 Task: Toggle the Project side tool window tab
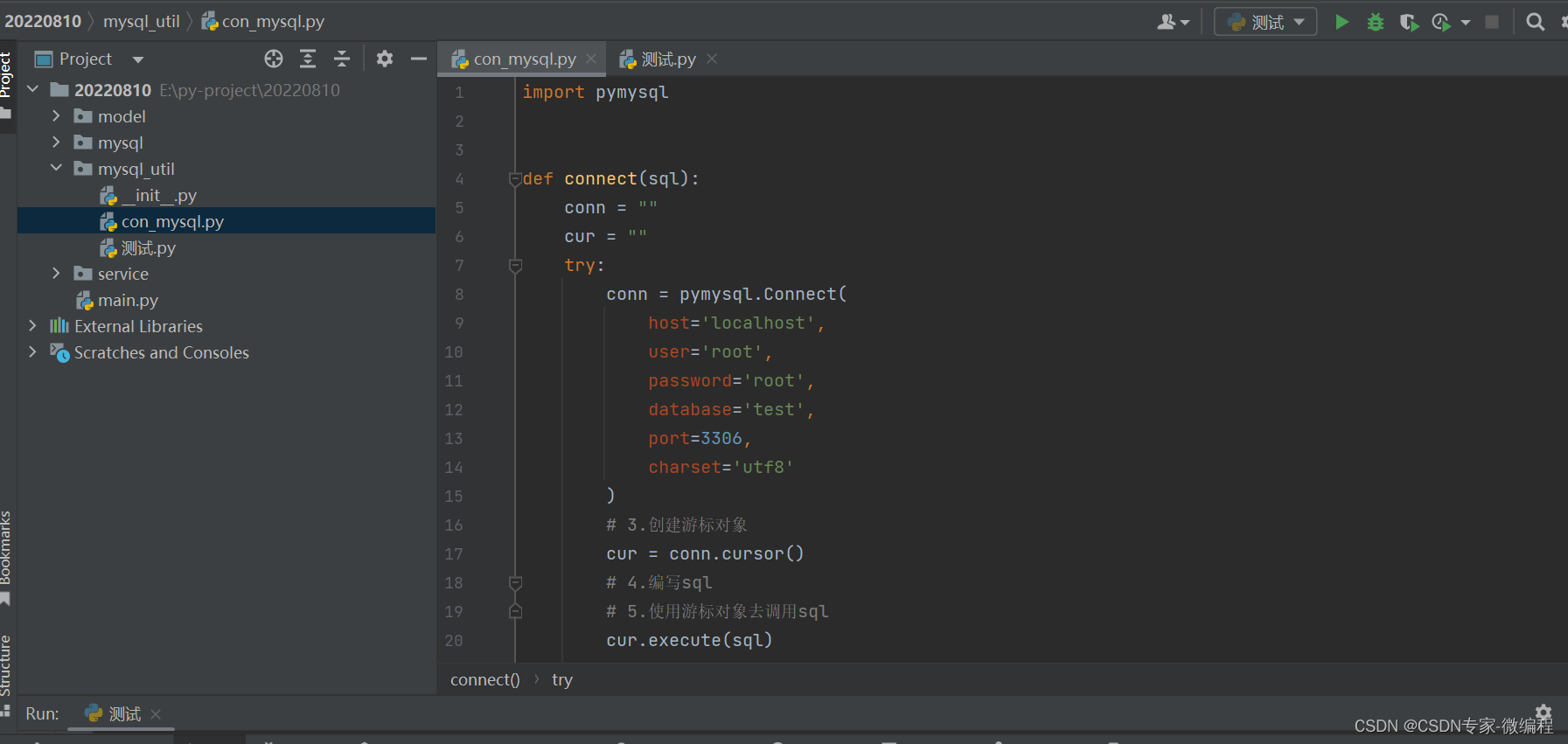[7, 86]
